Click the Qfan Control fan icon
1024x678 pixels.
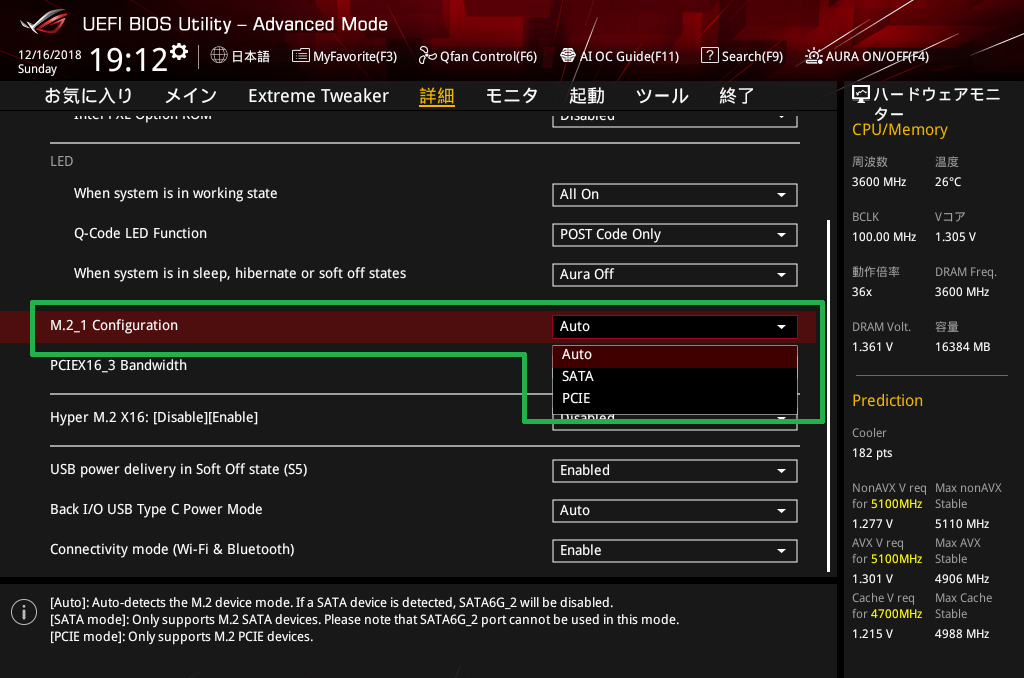[427, 56]
